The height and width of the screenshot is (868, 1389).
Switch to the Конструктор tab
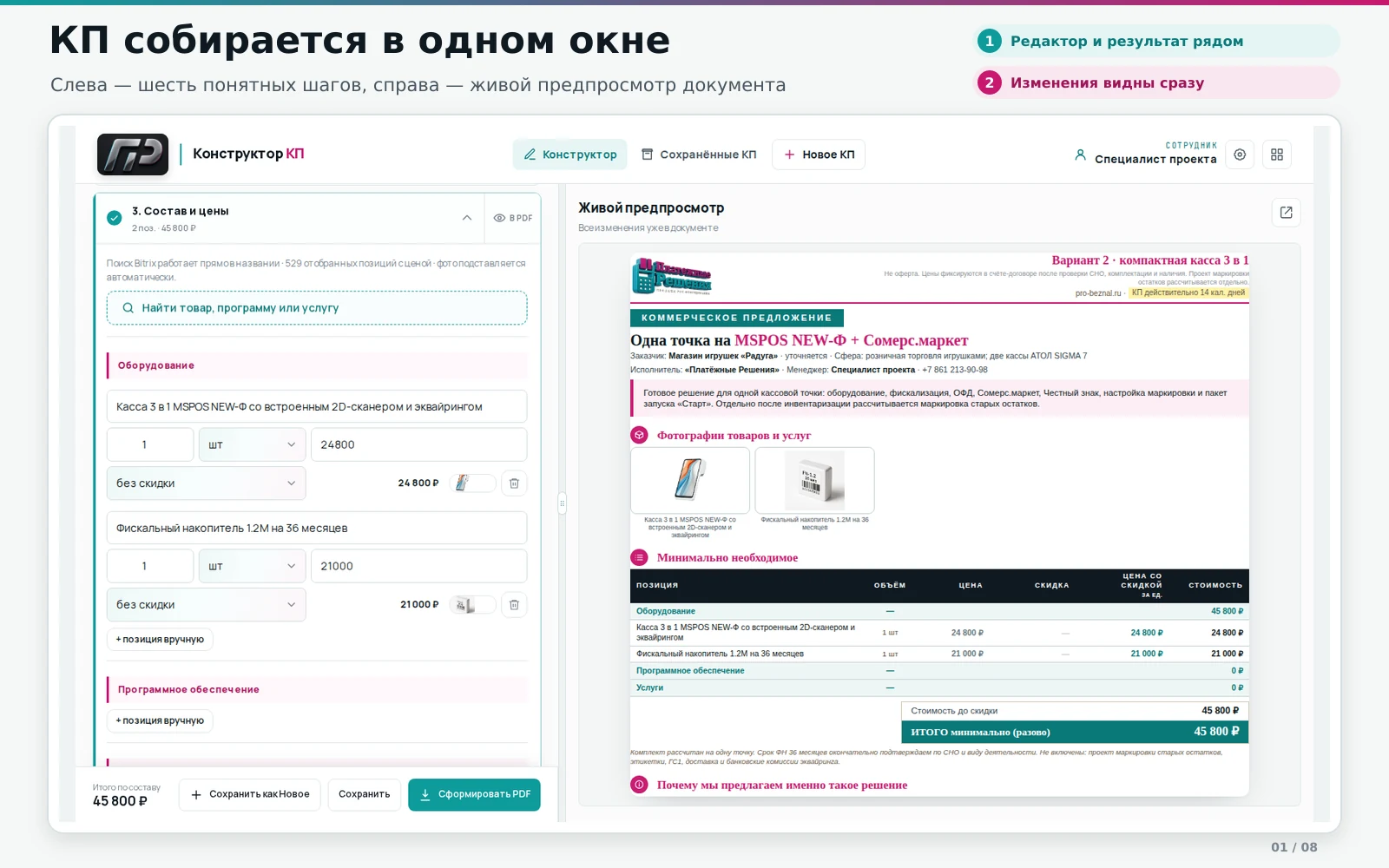570,155
